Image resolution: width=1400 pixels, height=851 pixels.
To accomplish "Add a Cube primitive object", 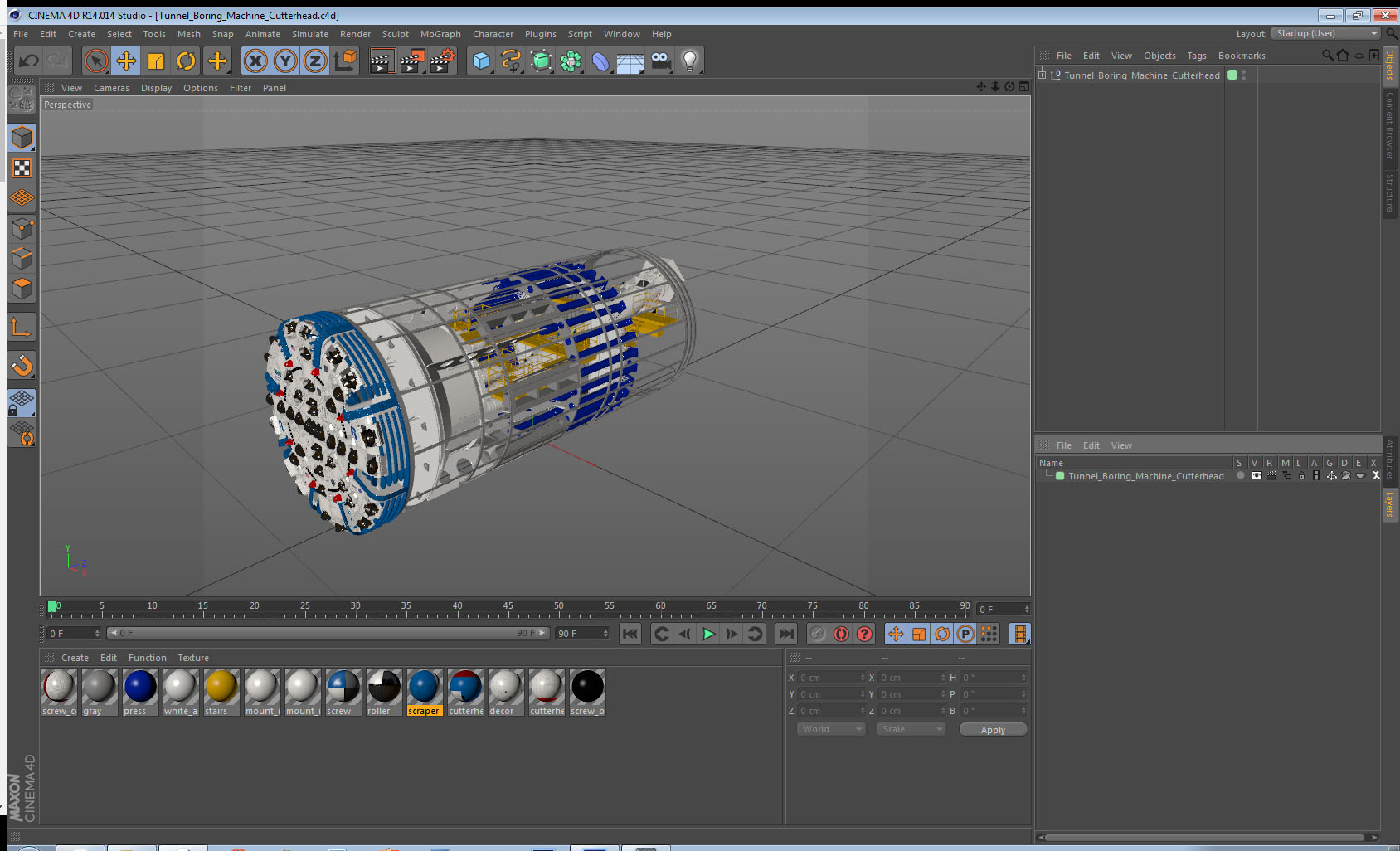I will 481,61.
